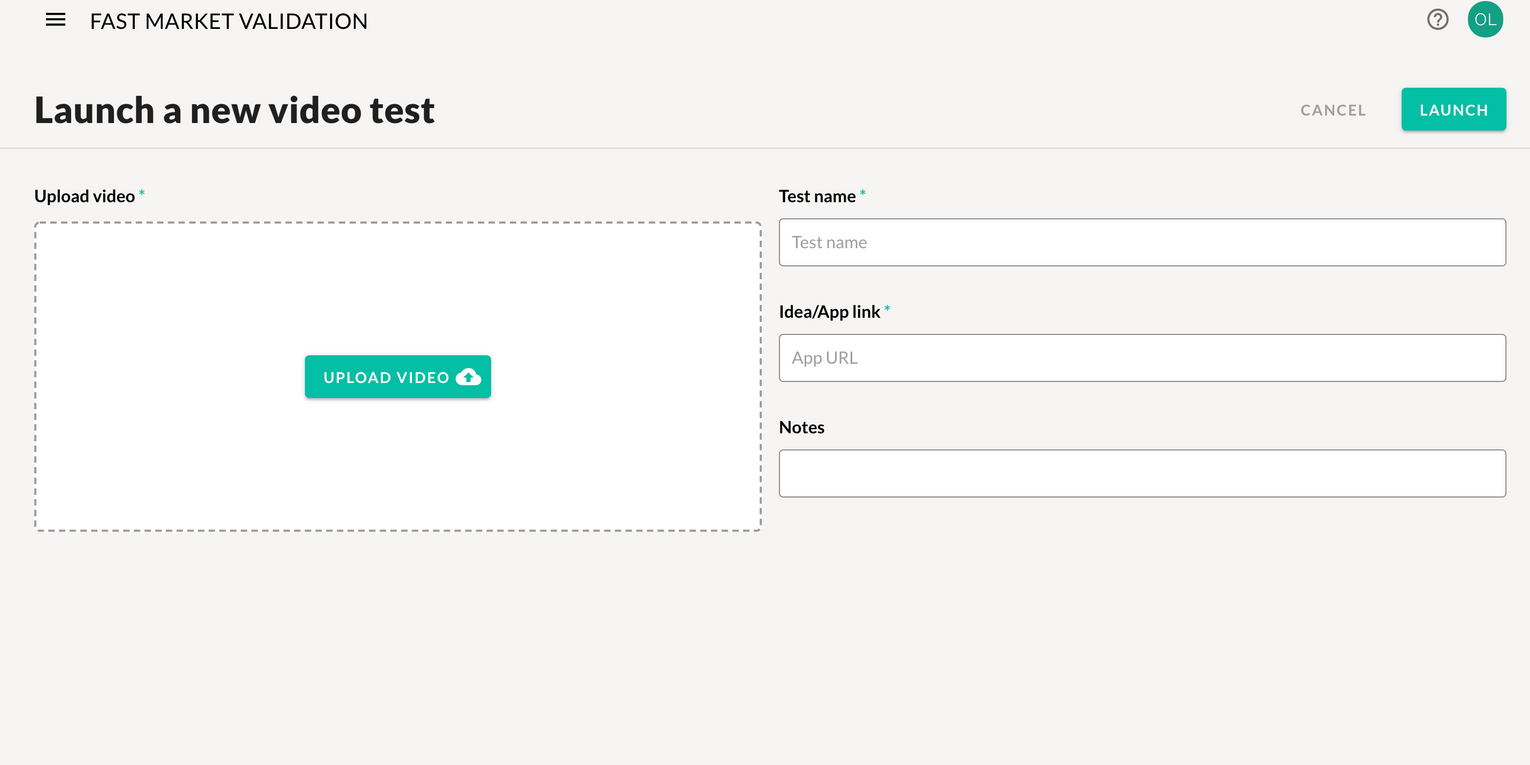1530x765 pixels.
Task: Click the asterisk beside Upload video
Action: click(x=142, y=194)
